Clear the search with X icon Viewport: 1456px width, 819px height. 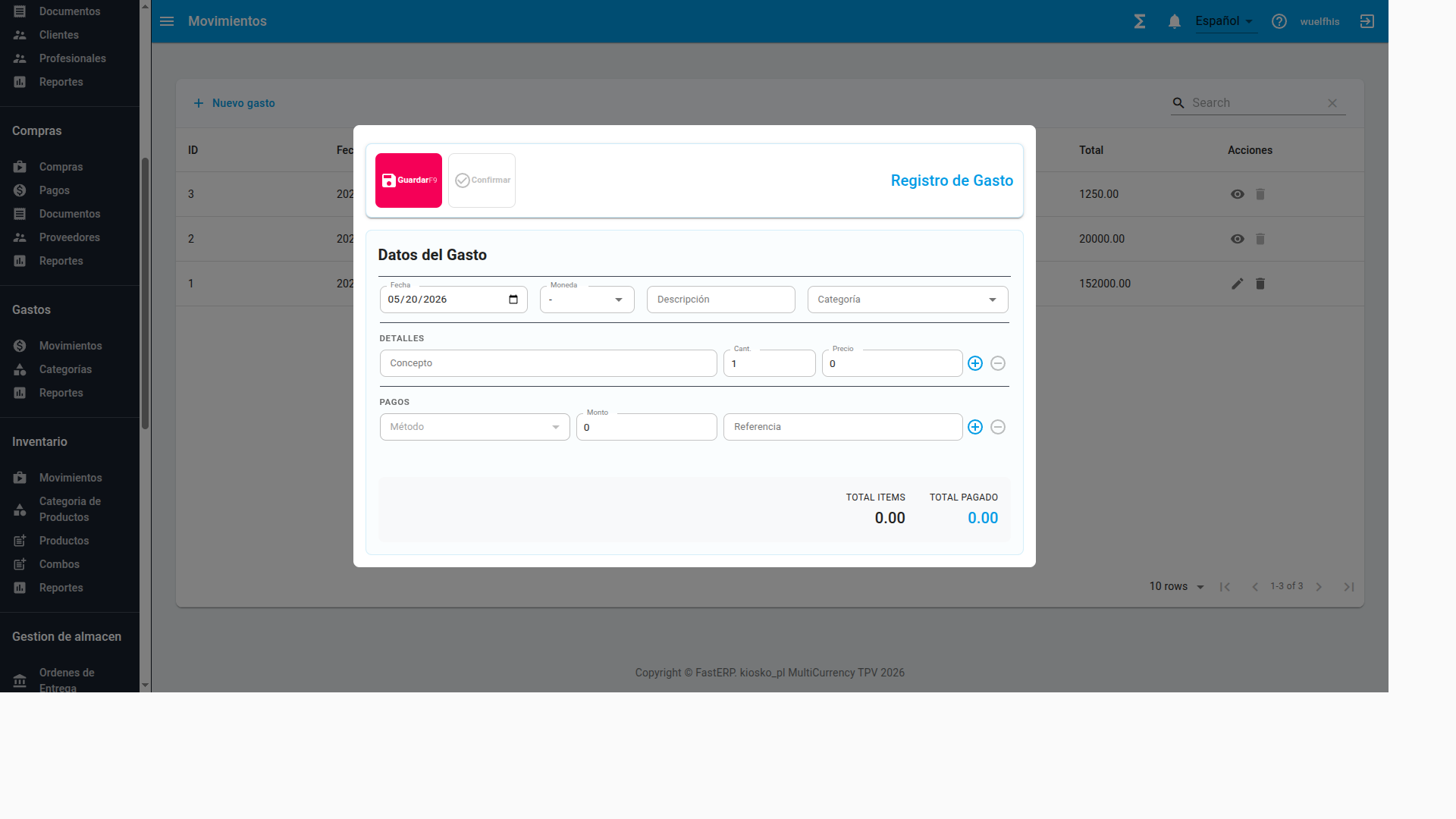point(1332,103)
